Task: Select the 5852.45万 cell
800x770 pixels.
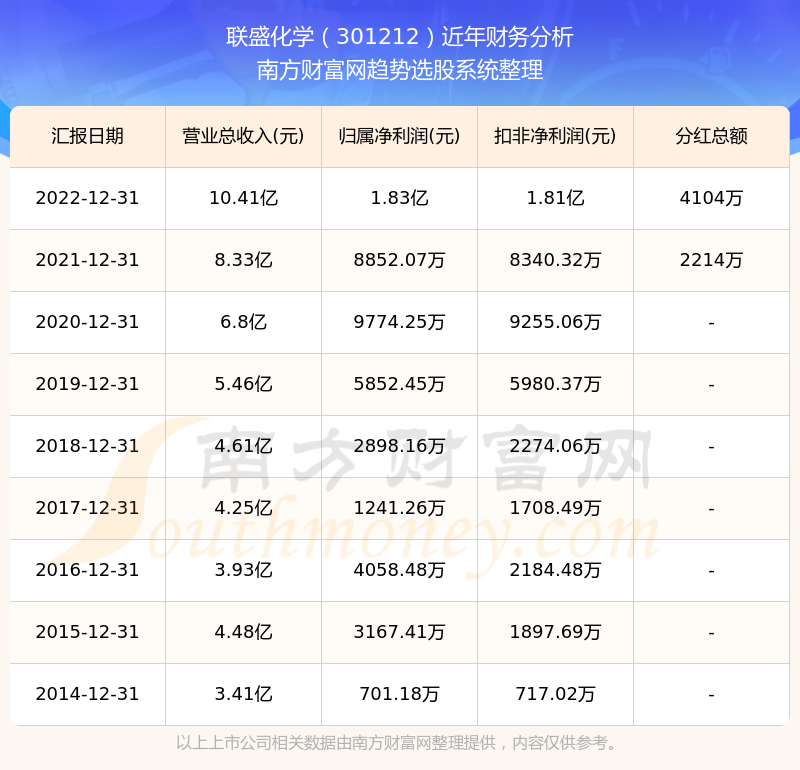Action: [x=399, y=384]
